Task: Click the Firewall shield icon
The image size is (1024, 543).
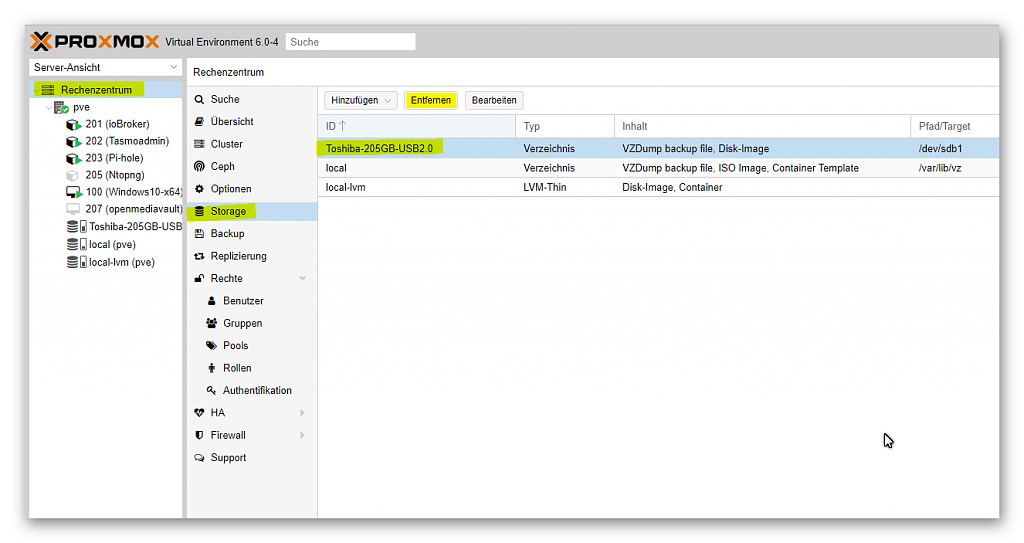Action: [199, 435]
